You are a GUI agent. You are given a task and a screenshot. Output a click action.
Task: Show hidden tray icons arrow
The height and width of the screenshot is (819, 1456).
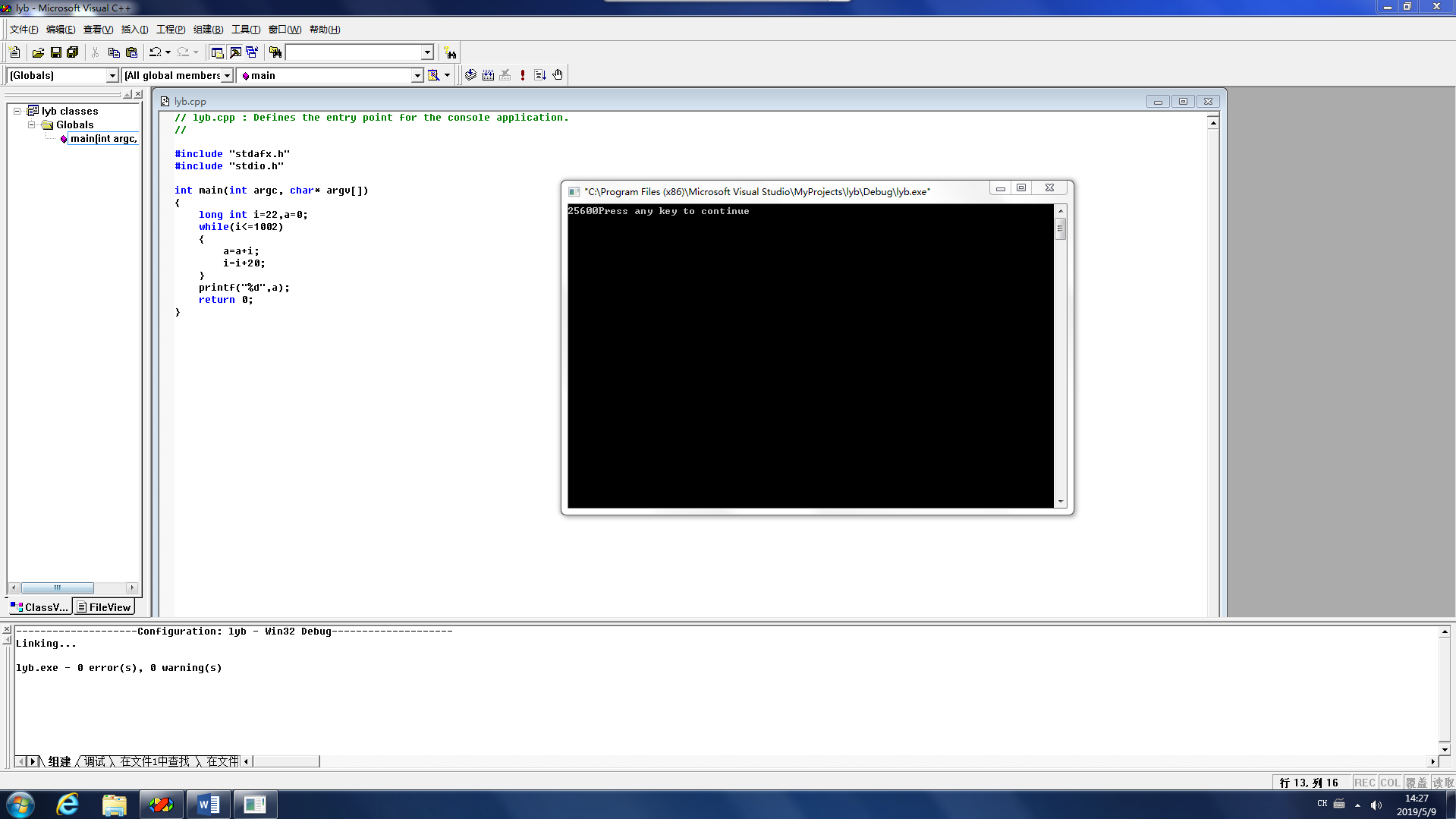1357,805
